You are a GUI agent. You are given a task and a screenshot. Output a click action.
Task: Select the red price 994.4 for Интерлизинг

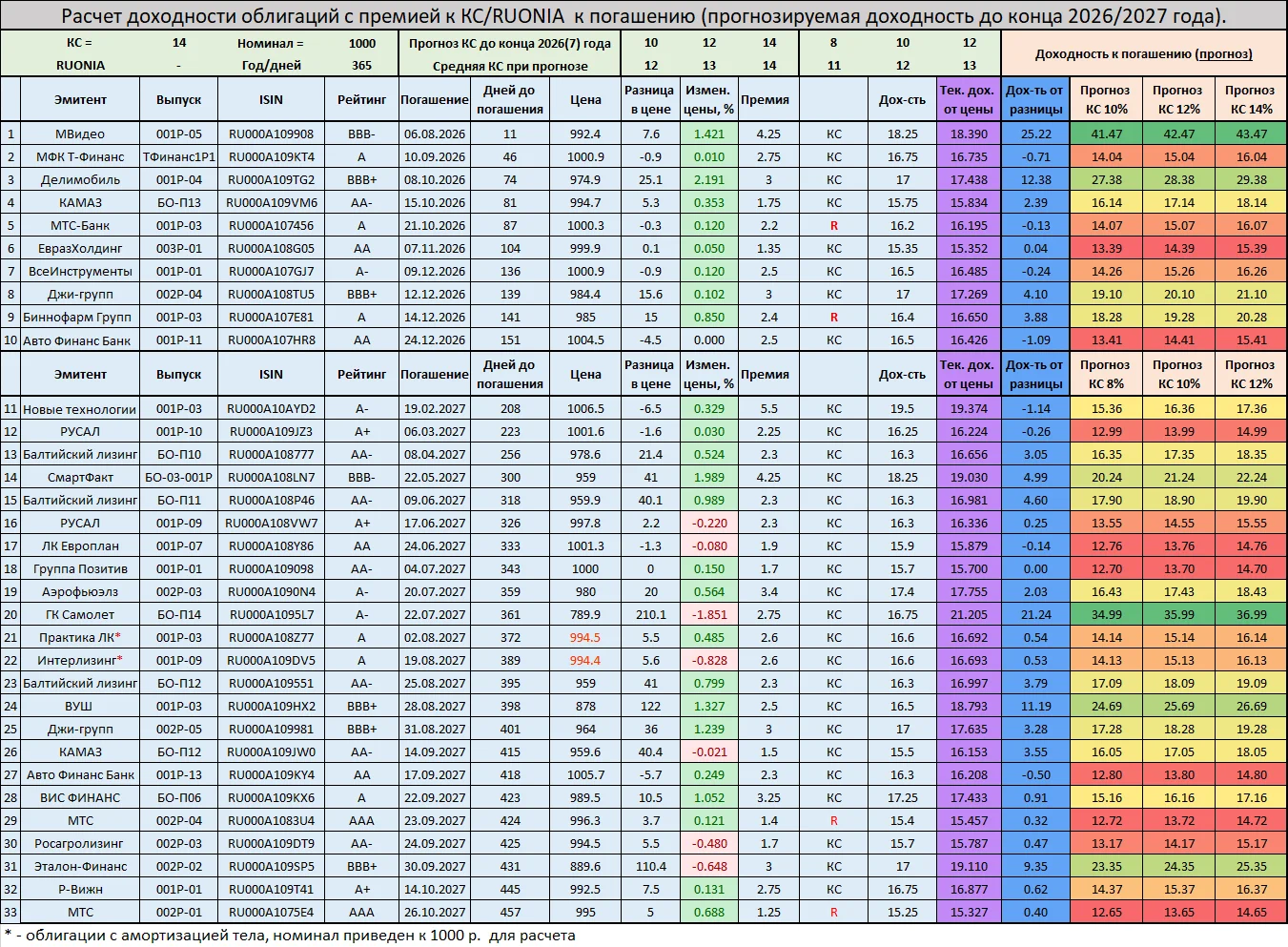click(585, 661)
